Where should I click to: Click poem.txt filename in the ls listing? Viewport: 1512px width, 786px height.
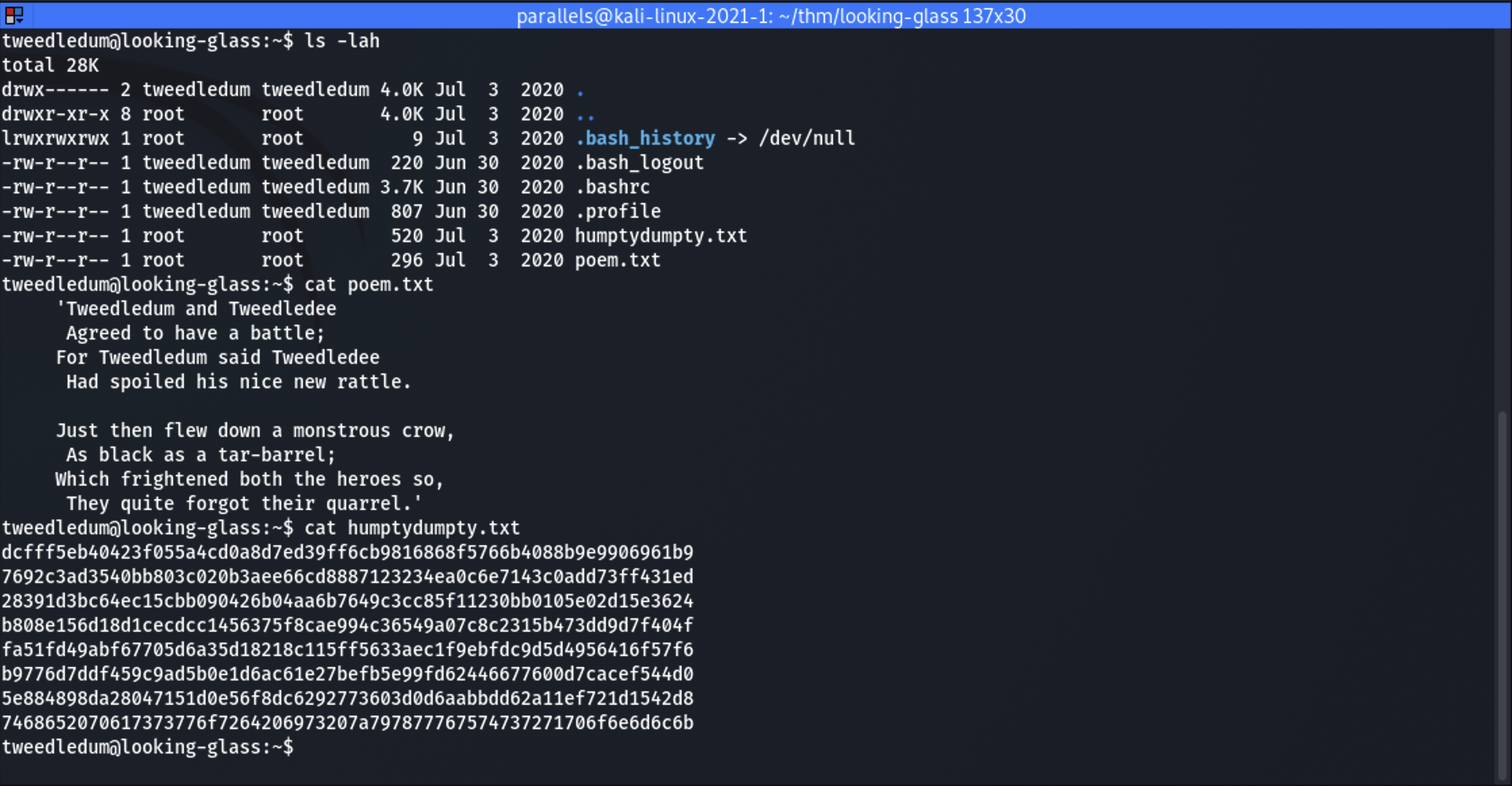617,260
